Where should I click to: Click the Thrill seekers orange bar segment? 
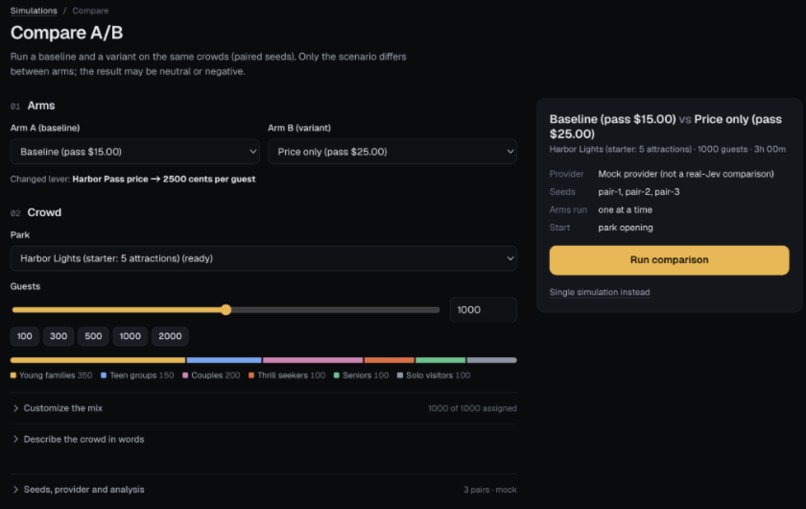389,360
